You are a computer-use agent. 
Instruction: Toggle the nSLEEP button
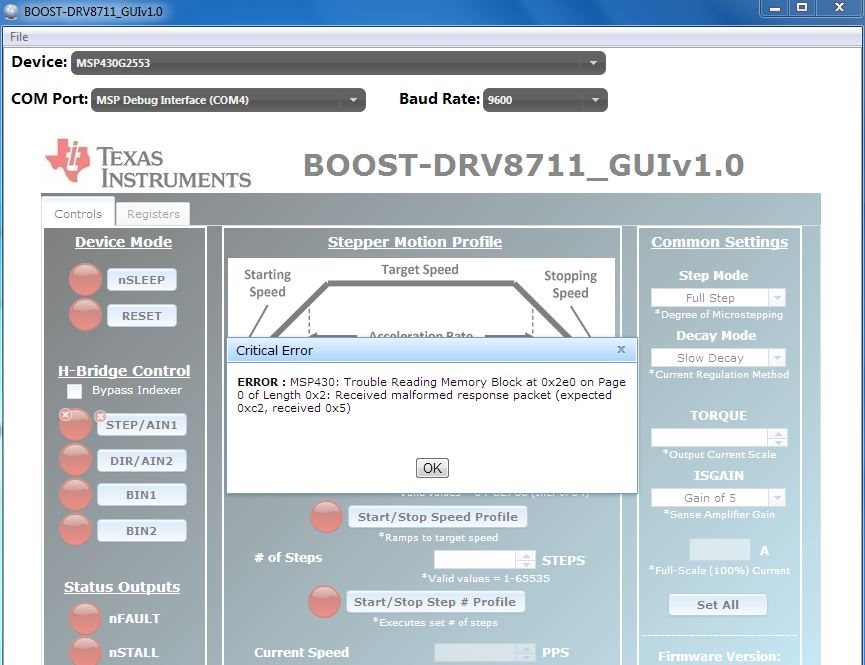[142, 280]
